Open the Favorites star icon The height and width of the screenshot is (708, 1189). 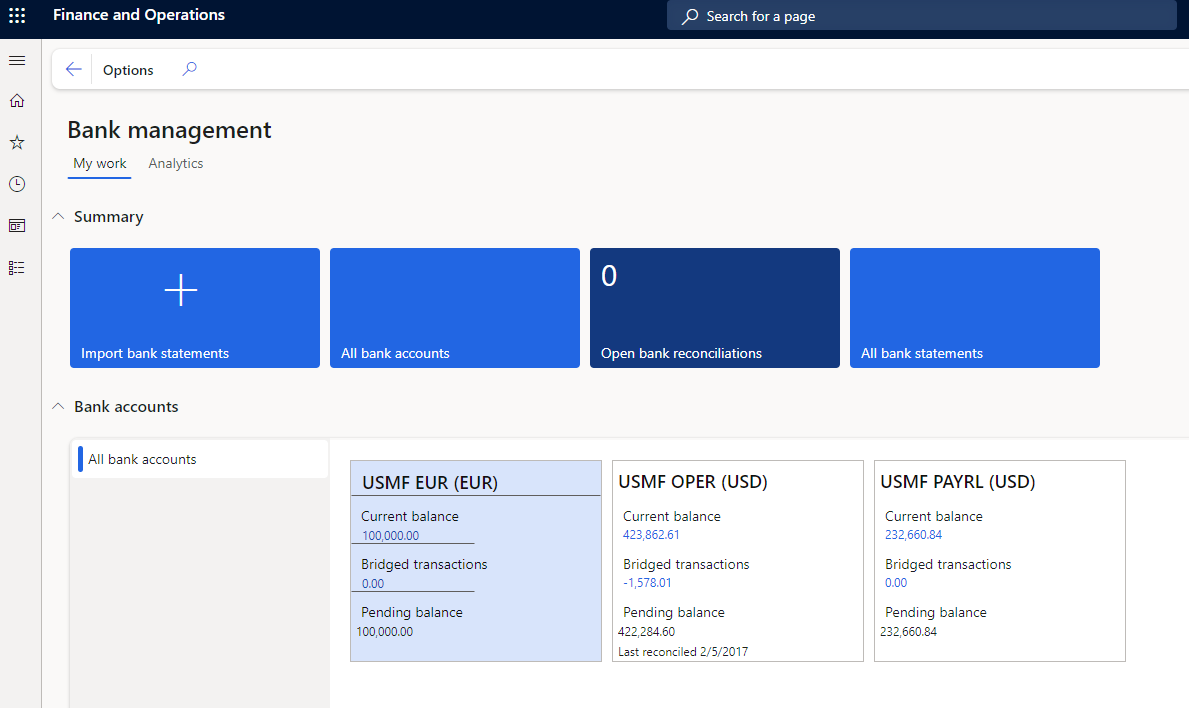click(x=16, y=142)
